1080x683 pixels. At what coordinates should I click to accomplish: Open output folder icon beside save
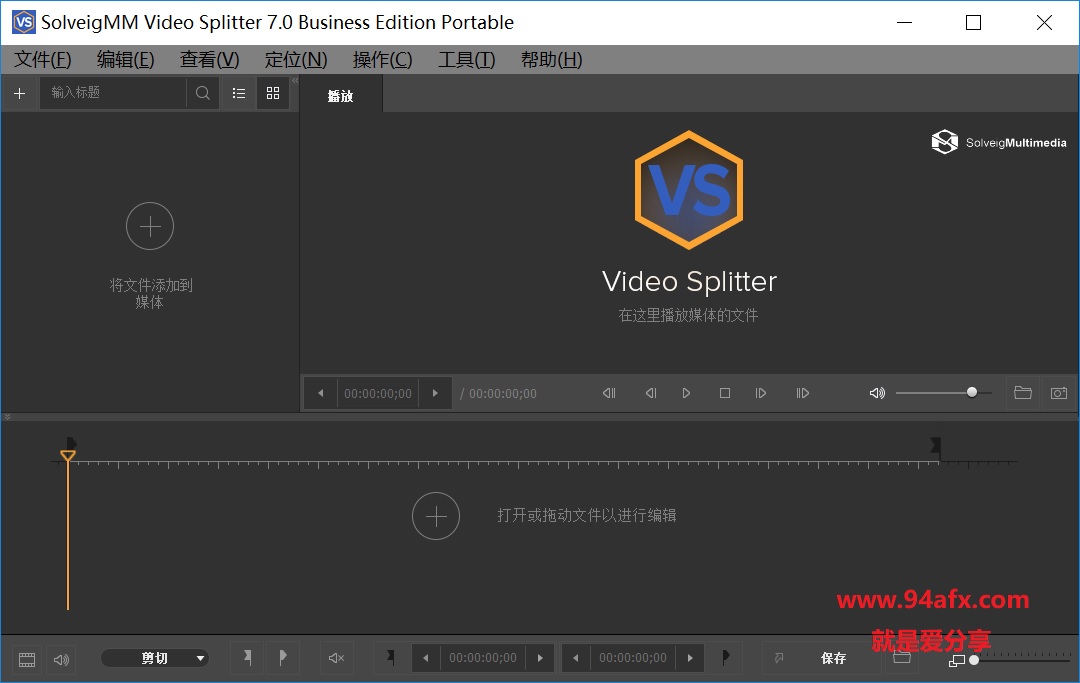pyautogui.click(x=902, y=658)
